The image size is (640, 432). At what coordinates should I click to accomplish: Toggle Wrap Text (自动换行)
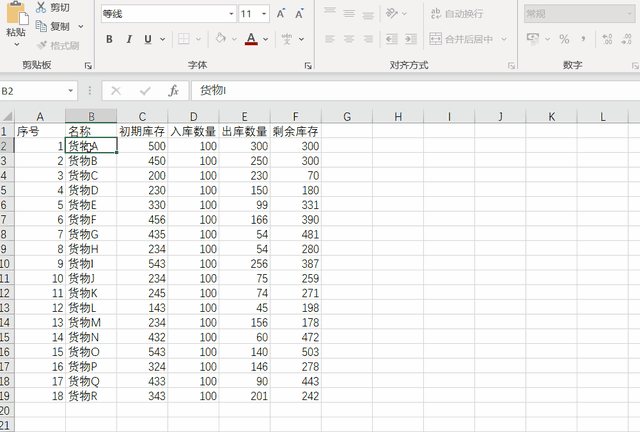[x=457, y=13]
